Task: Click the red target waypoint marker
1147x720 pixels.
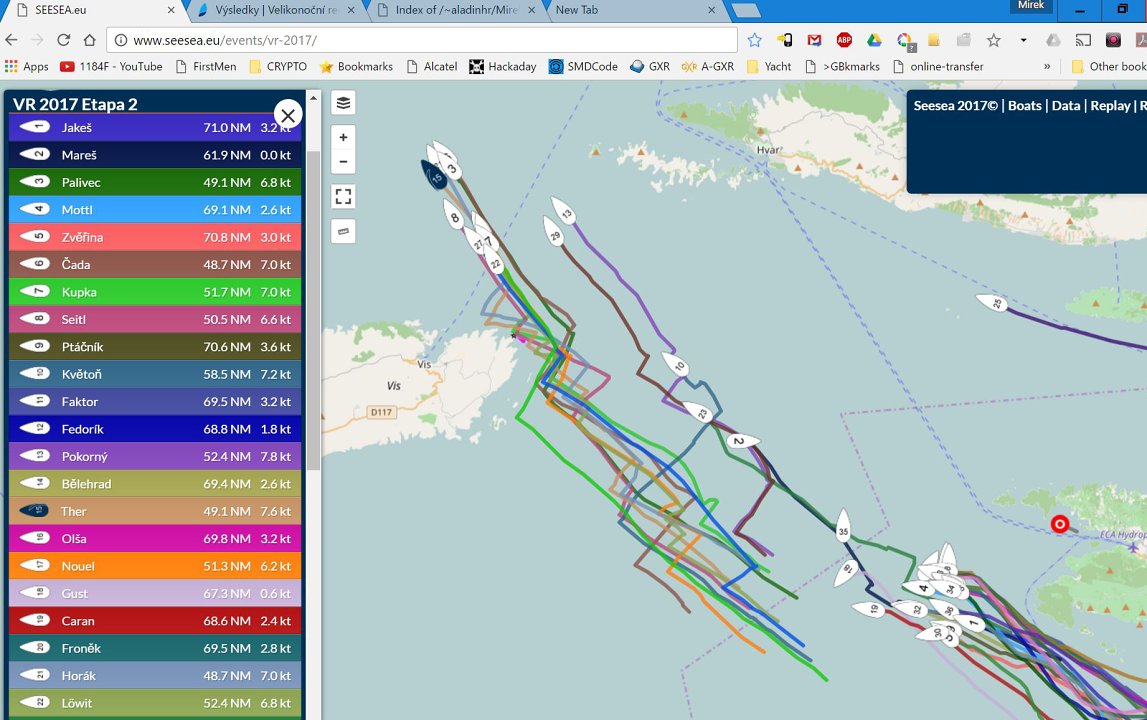Action: tap(1060, 524)
